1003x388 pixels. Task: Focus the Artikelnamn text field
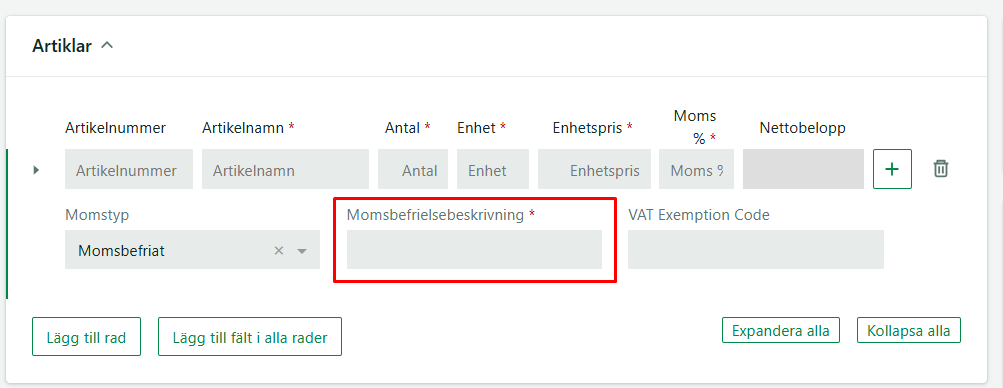285,169
